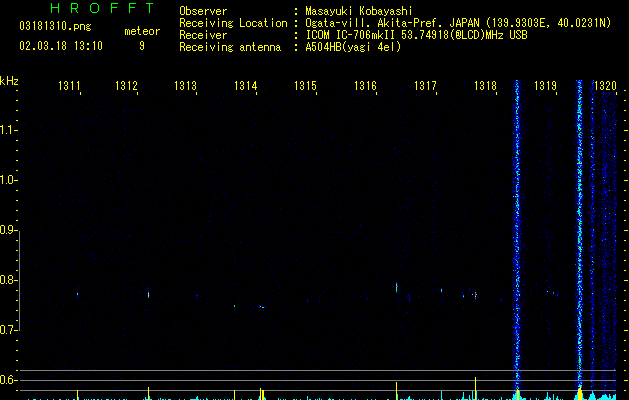Screen dimensions: 629x400
Task: Select the file name 03181310.png
Action: click(55, 27)
